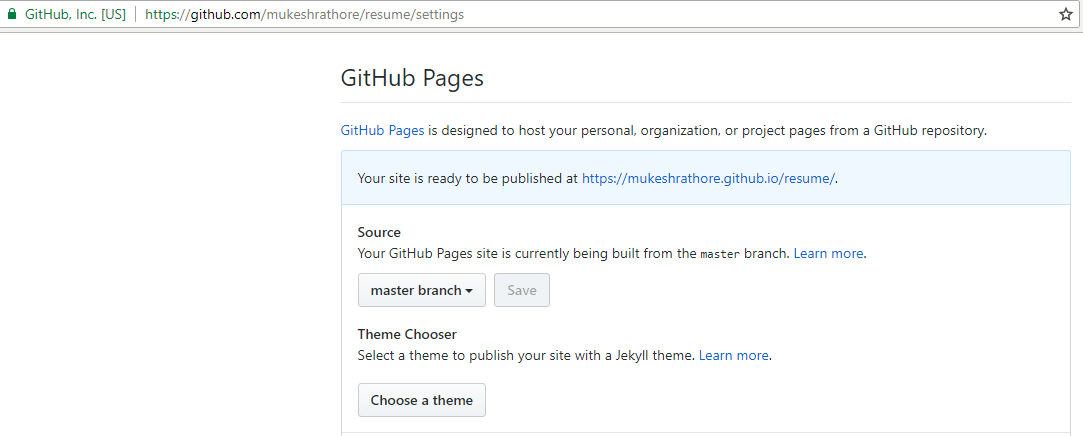Open the mukeshrathore.github.io/resume/ site link
1083x436 pixels.
(x=708, y=178)
